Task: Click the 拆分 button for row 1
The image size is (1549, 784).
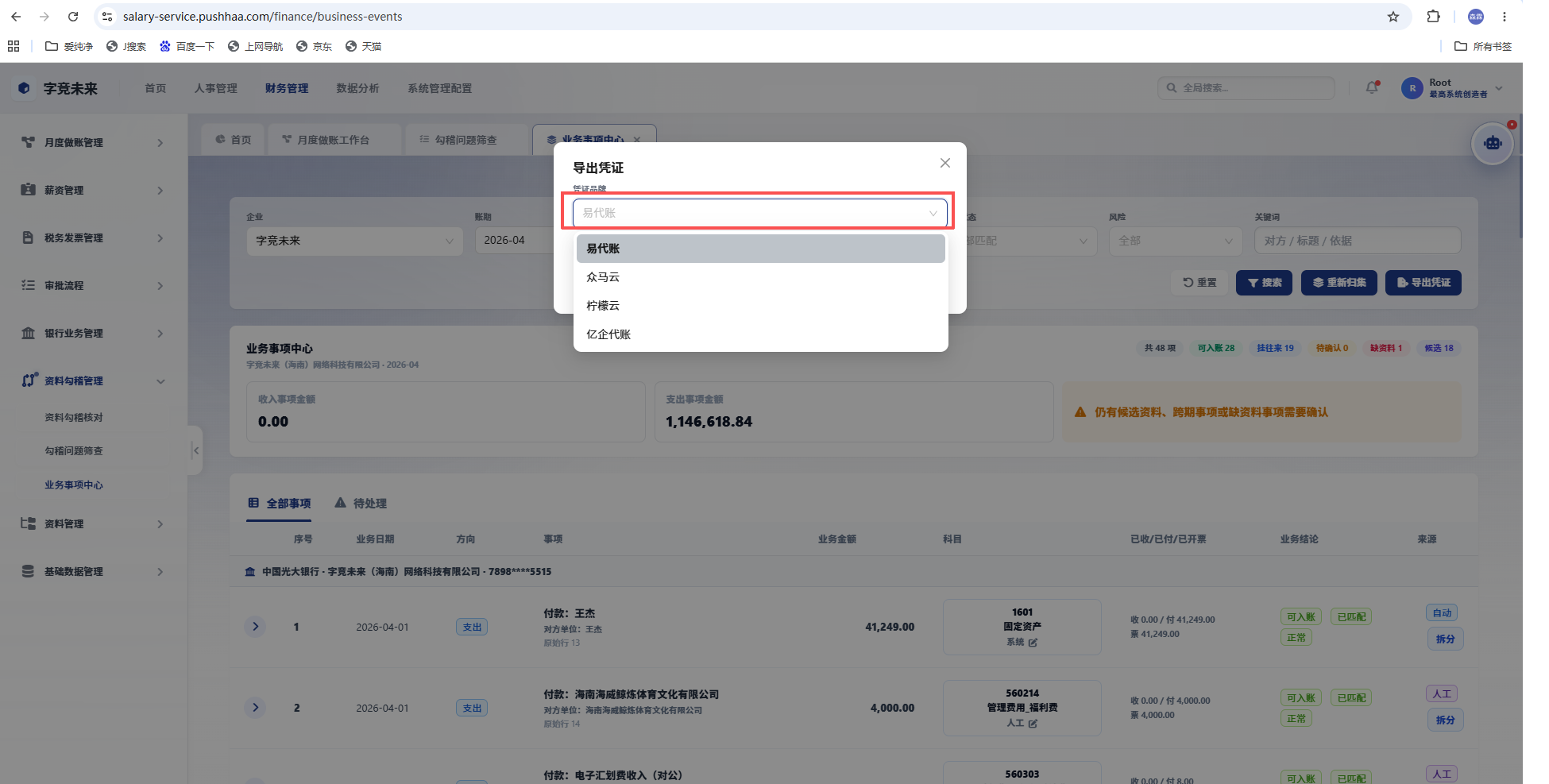Action: (1445, 639)
